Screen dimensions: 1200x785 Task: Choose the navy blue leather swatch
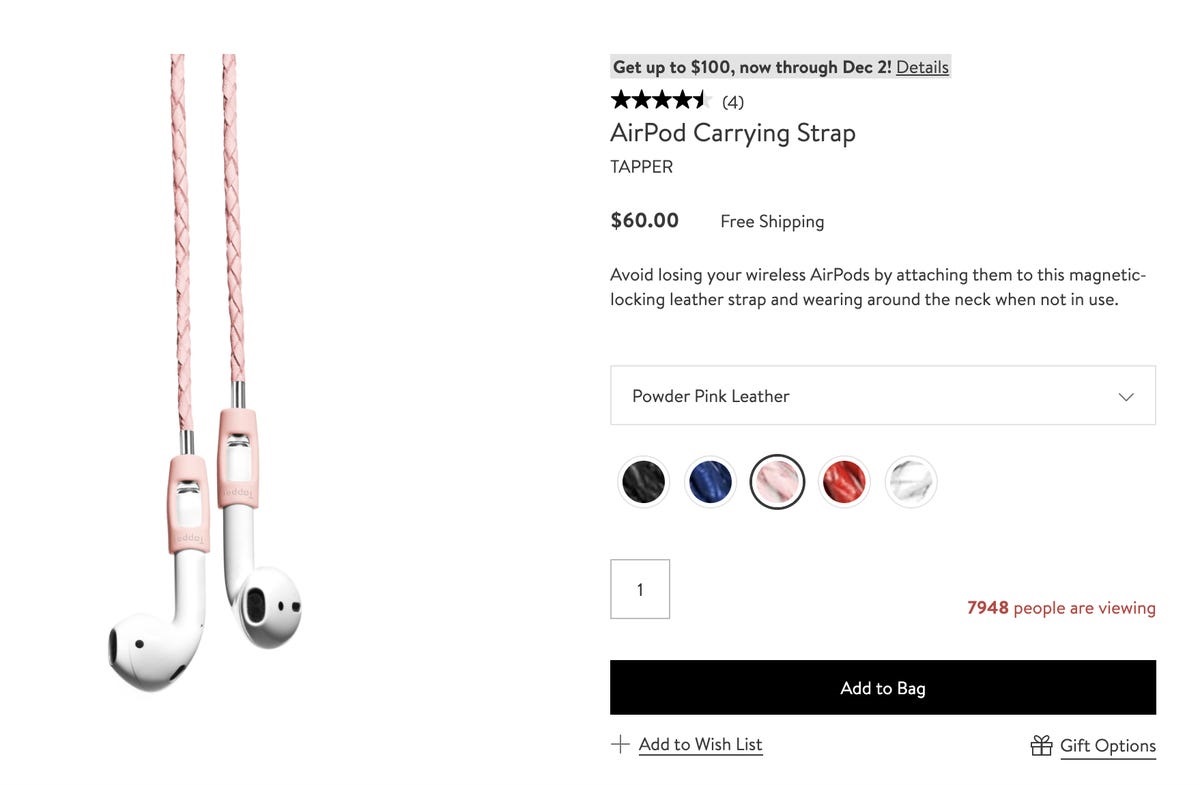(710, 482)
